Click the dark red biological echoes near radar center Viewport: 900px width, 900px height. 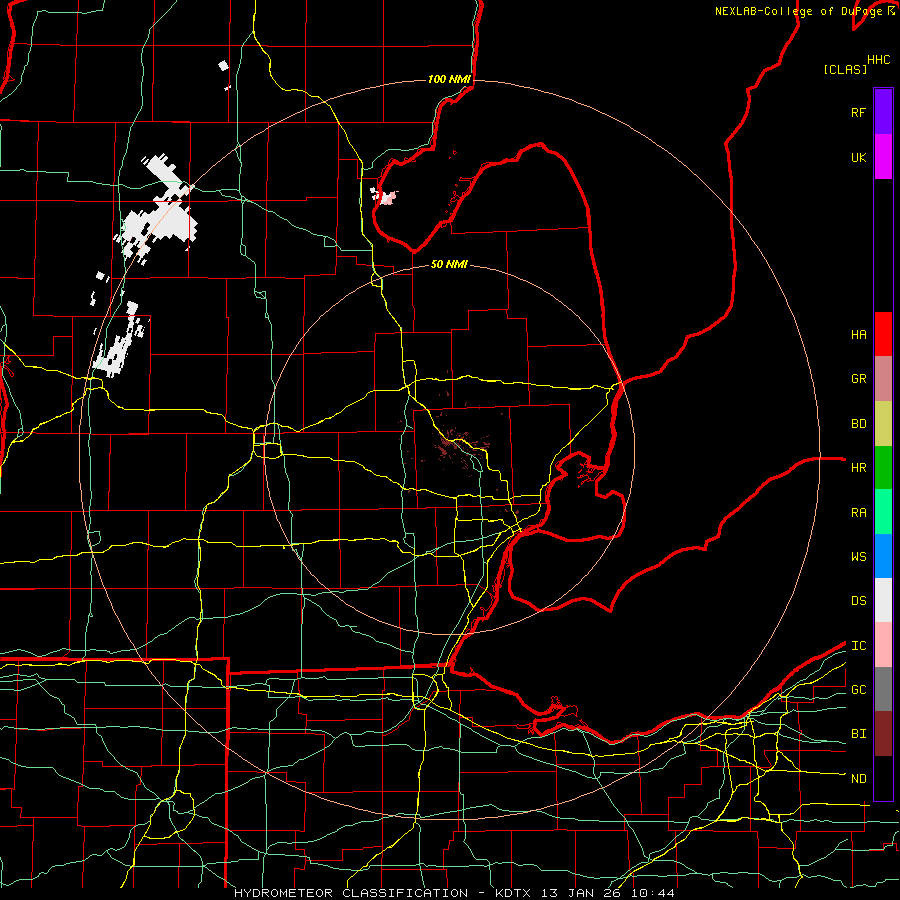point(451,446)
